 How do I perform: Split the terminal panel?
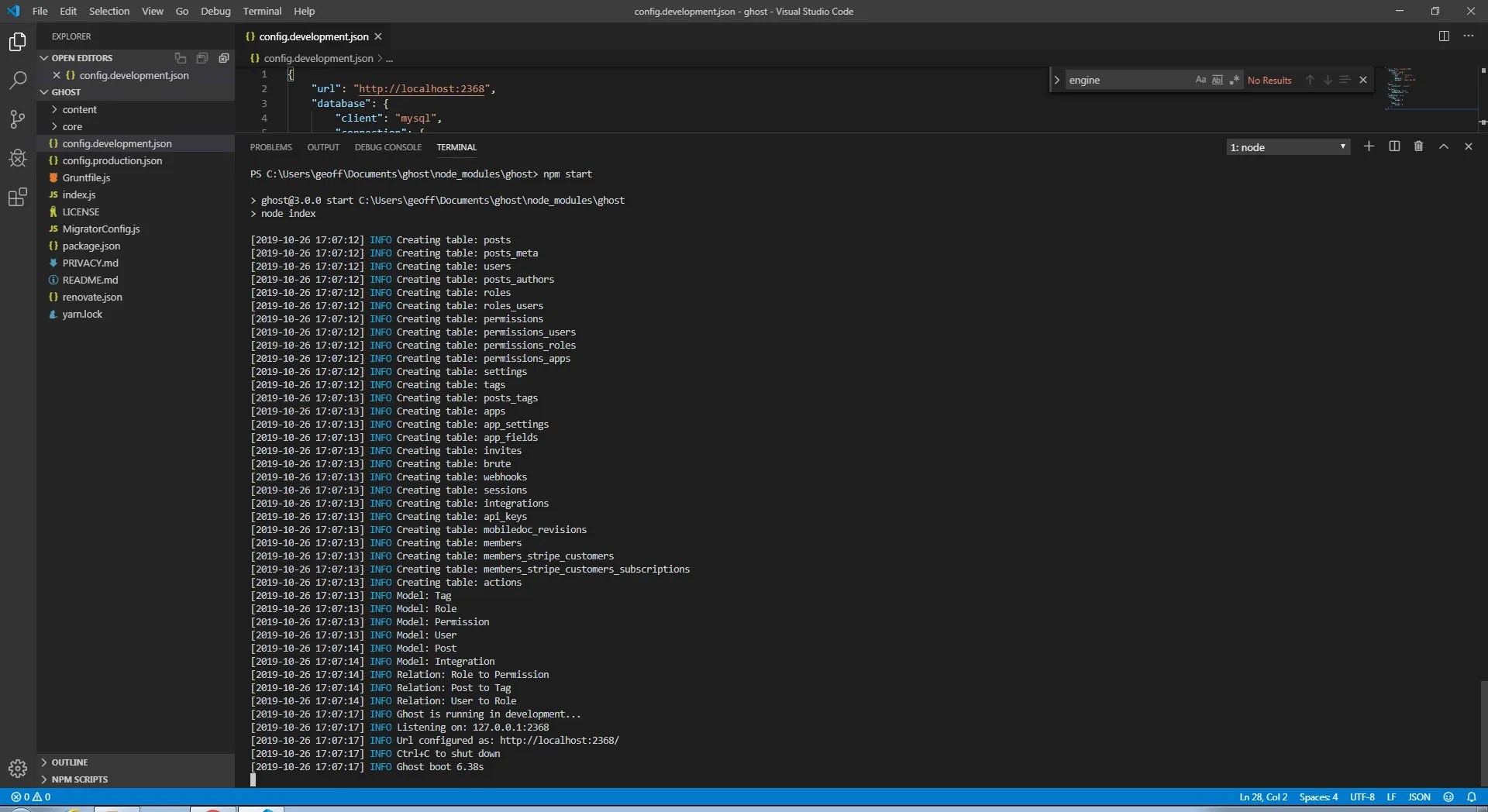(1394, 146)
